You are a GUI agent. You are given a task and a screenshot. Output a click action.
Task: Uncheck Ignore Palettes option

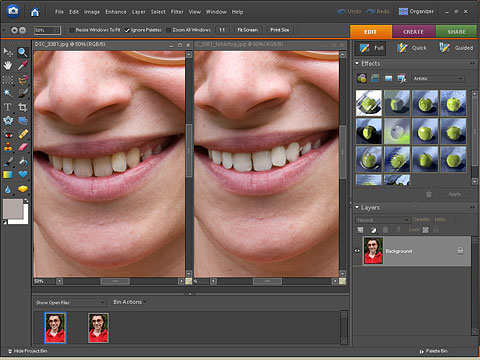(127, 30)
